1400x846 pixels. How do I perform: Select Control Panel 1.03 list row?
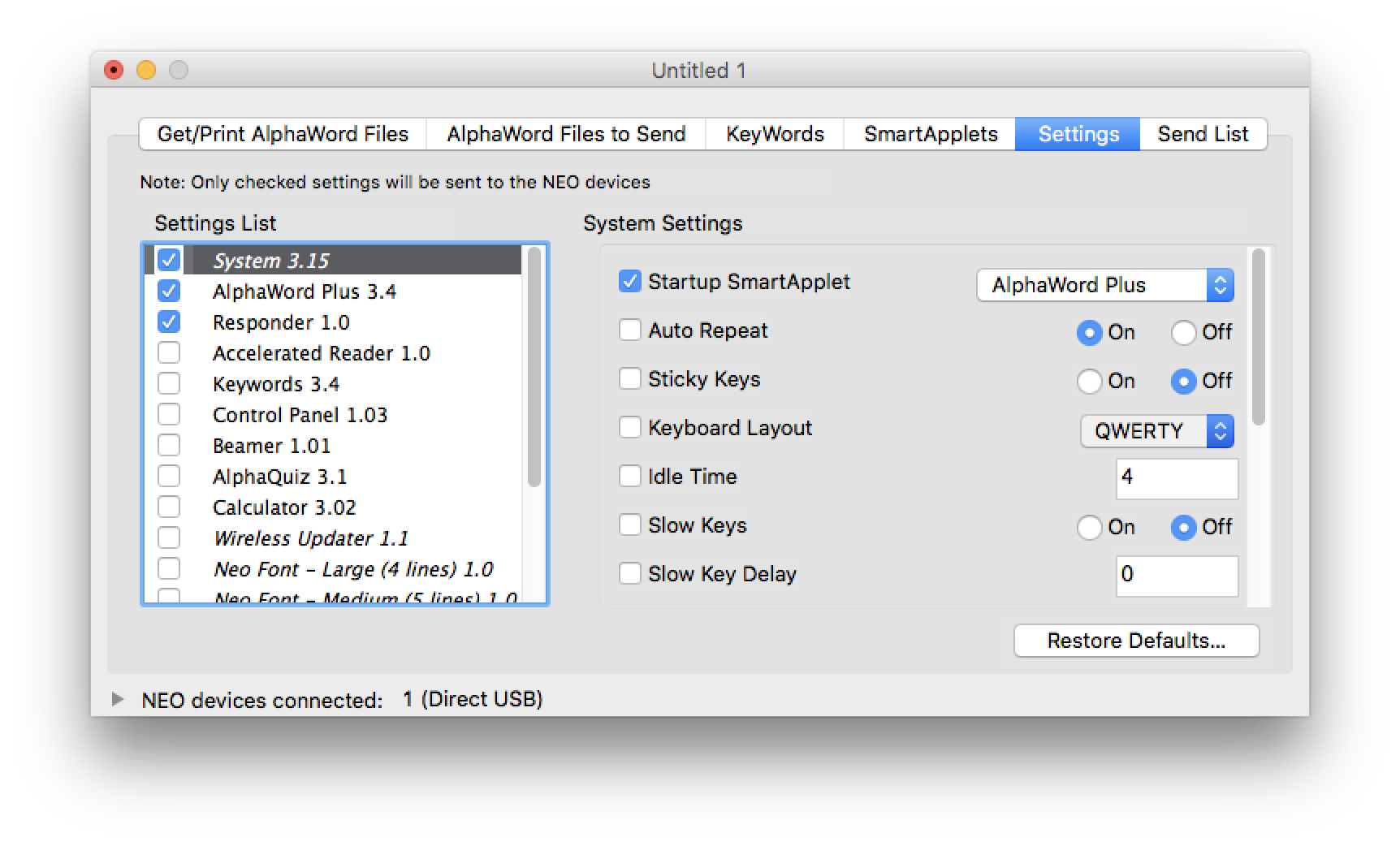click(x=333, y=414)
